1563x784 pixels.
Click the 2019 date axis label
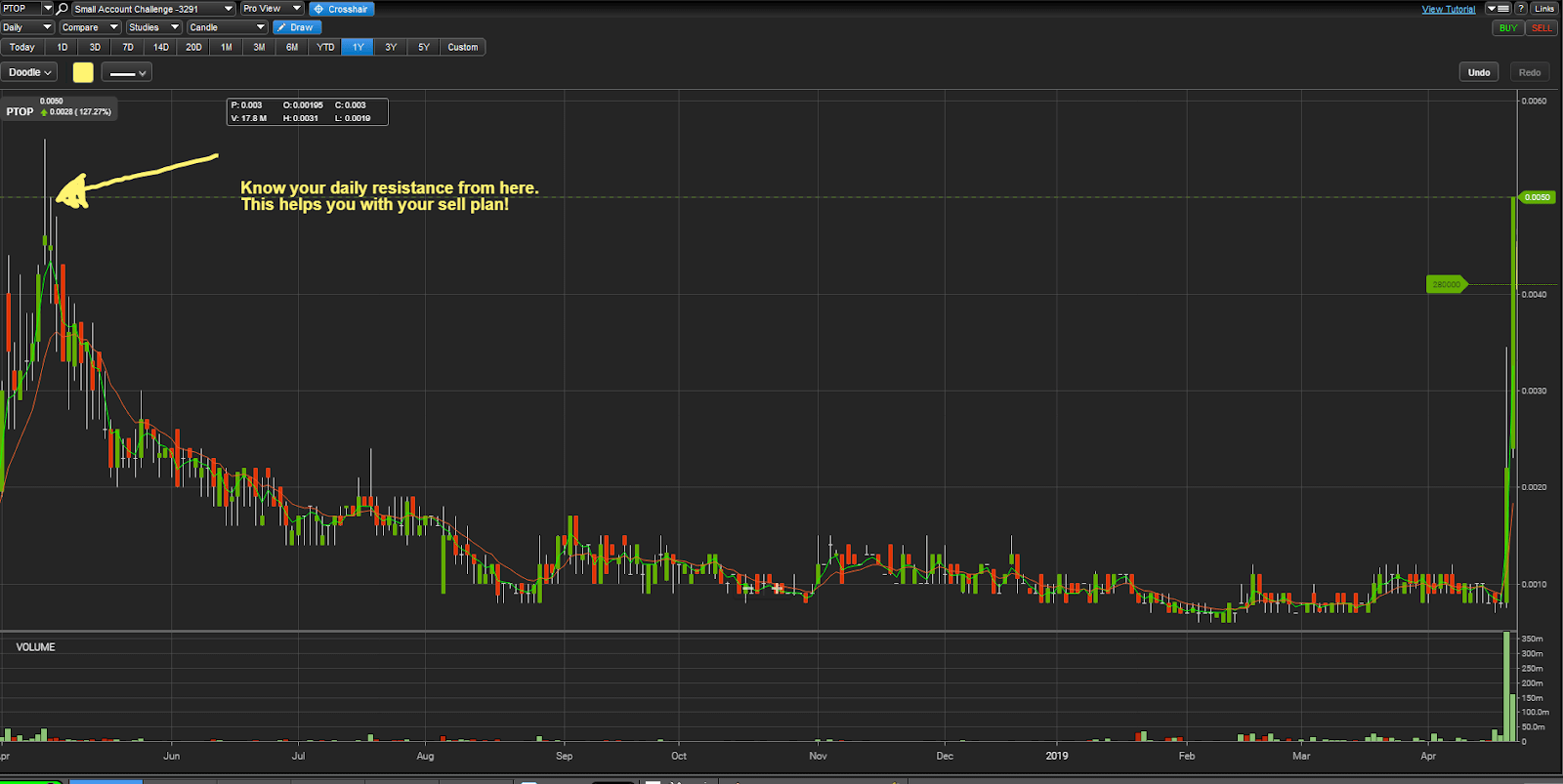click(1057, 756)
